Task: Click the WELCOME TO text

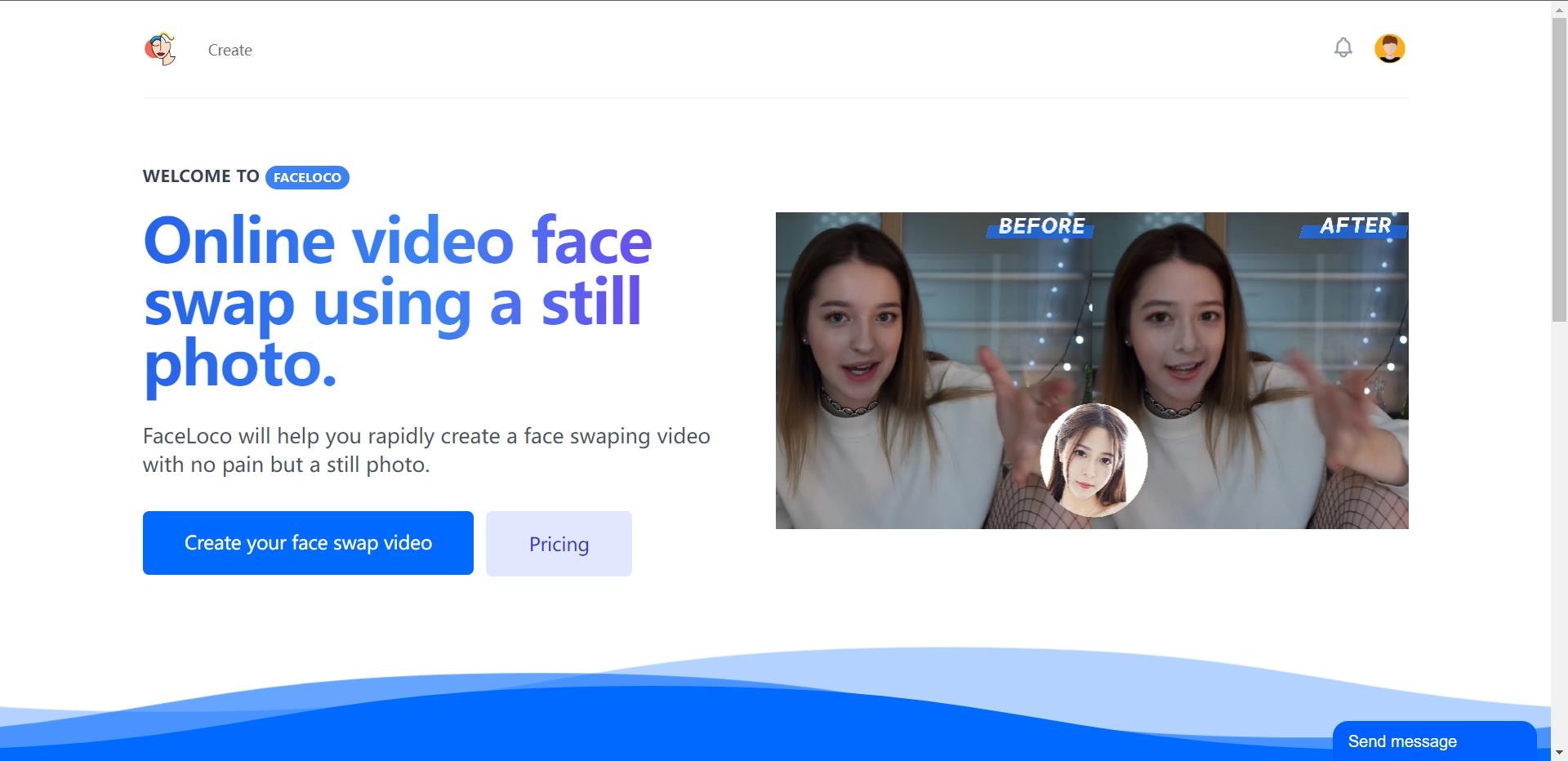Action: pyautogui.click(x=201, y=176)
